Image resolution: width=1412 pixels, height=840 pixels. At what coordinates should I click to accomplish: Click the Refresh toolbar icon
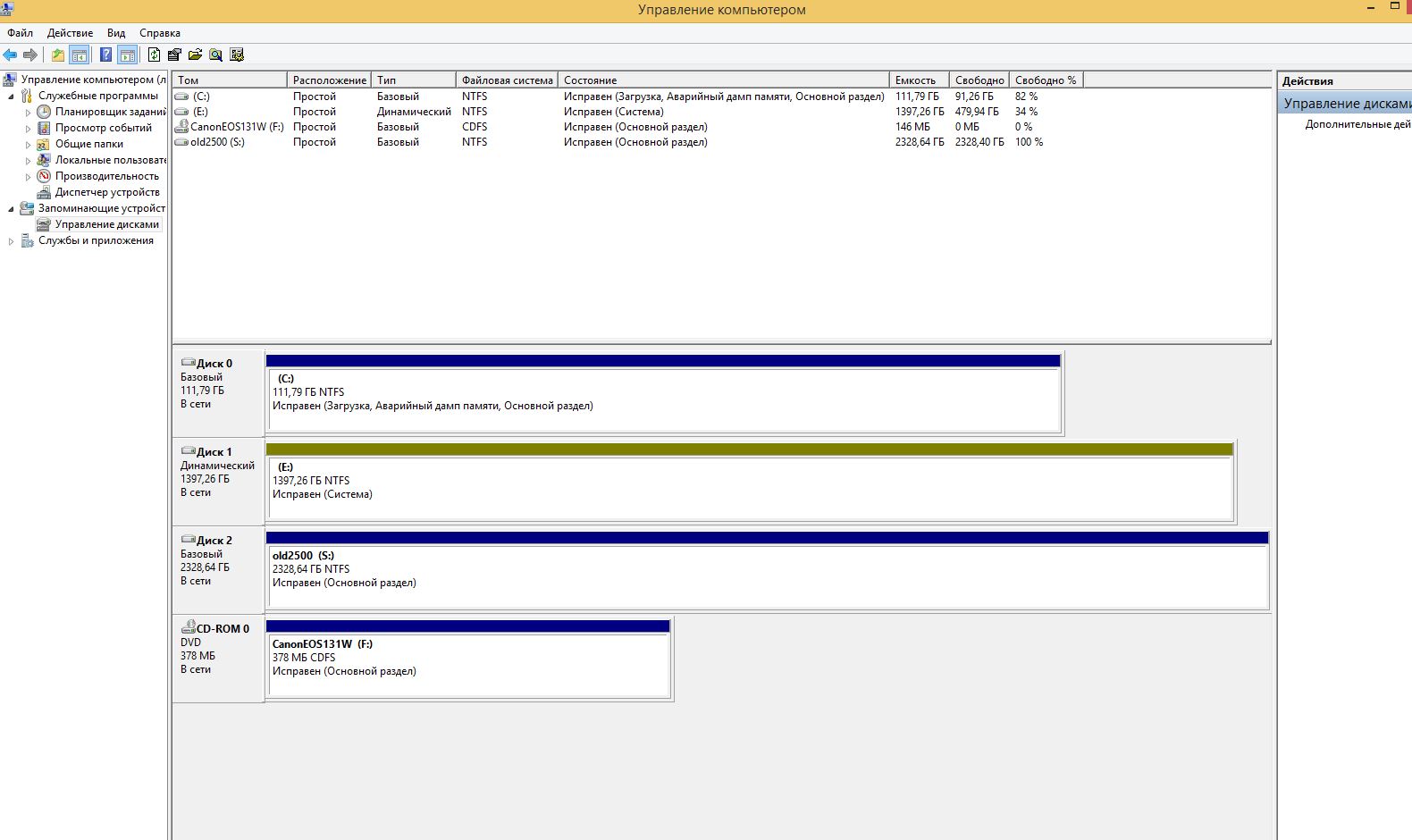[155, 55]
